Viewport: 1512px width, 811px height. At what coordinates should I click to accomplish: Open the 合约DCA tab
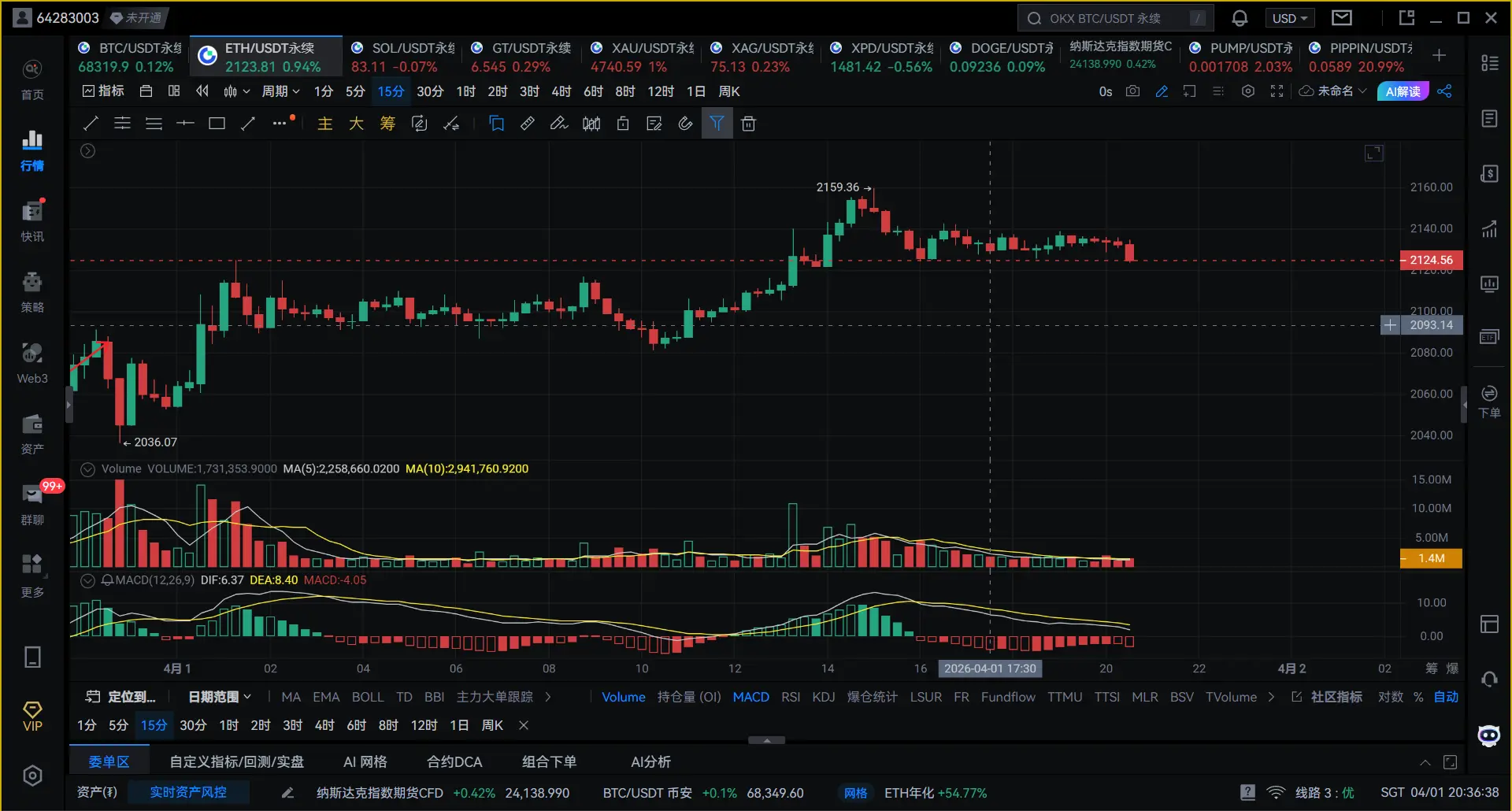coord(454,762)
